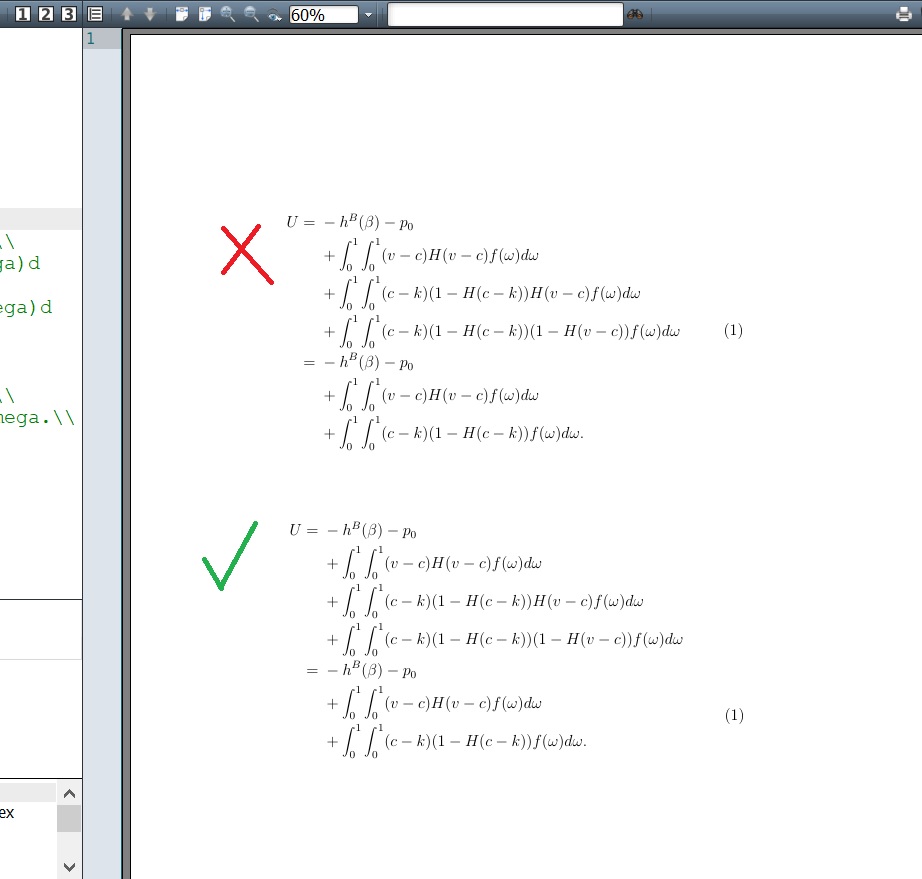The width and height of the screenshot is (922, 879).
Task: Click the bookmark 2 button
Action: [45, 14]
